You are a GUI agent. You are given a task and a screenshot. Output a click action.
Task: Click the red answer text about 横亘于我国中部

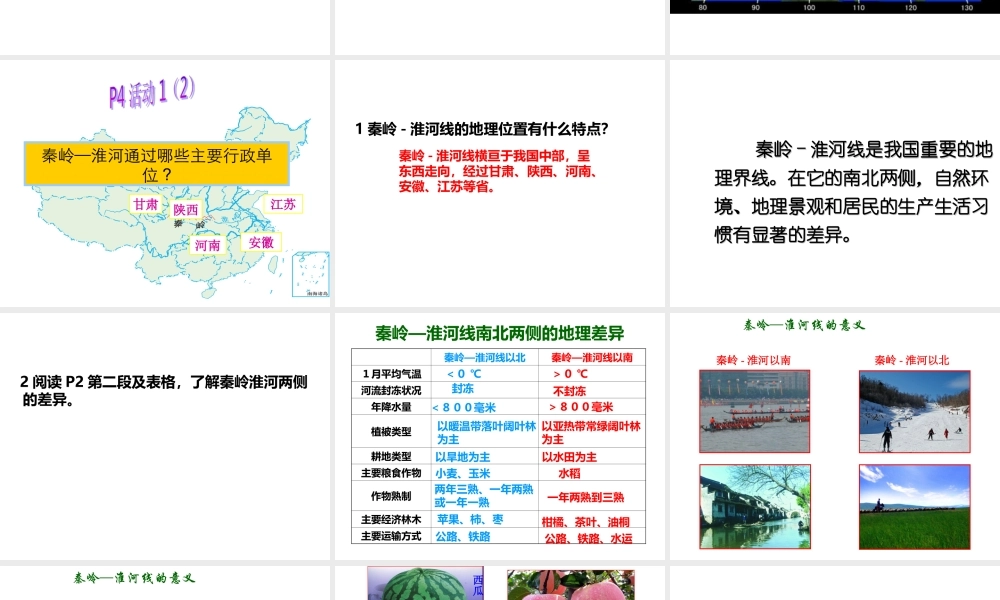click(497, 171)
